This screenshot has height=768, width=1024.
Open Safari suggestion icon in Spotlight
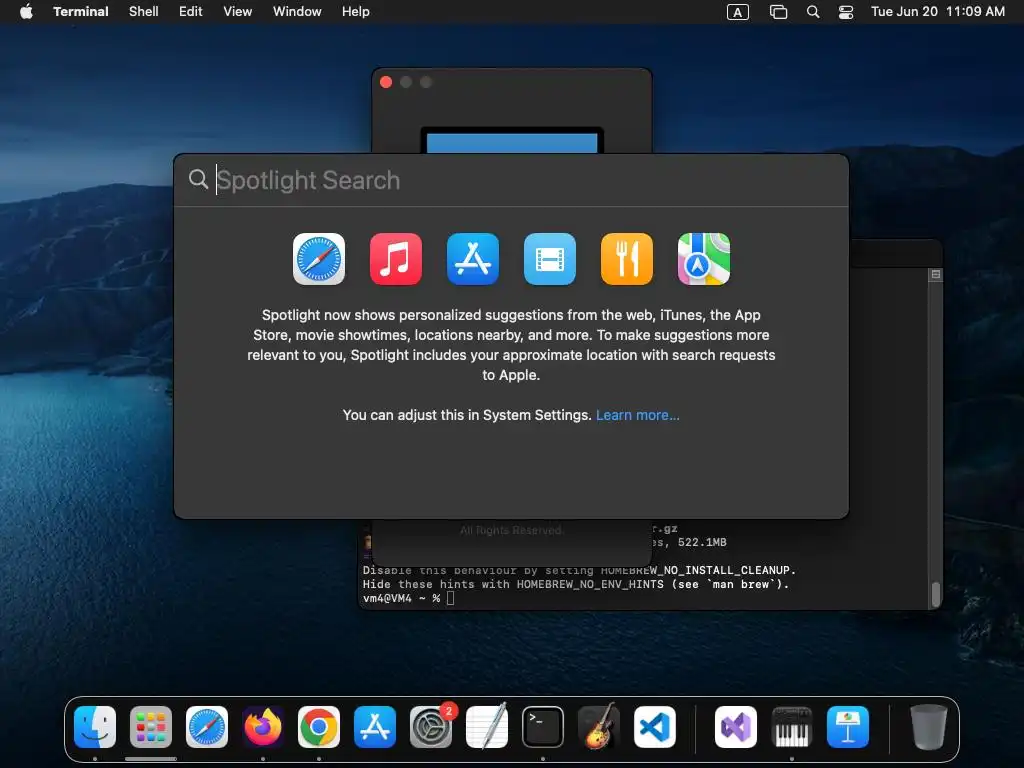point(319,259)
